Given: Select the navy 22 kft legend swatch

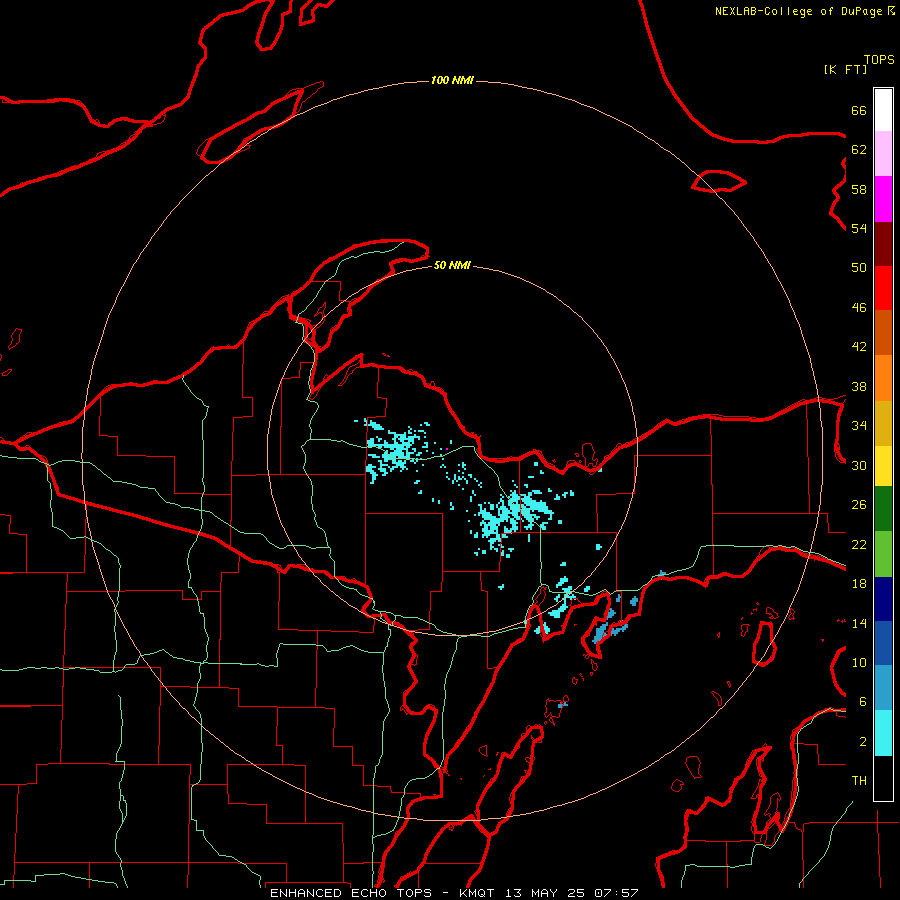Looking at the screenshot, I should coord(883,599).
